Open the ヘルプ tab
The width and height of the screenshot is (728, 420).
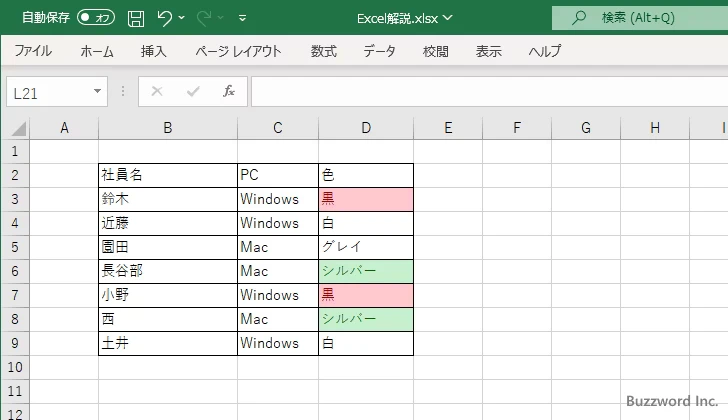(x=545, y=51)
